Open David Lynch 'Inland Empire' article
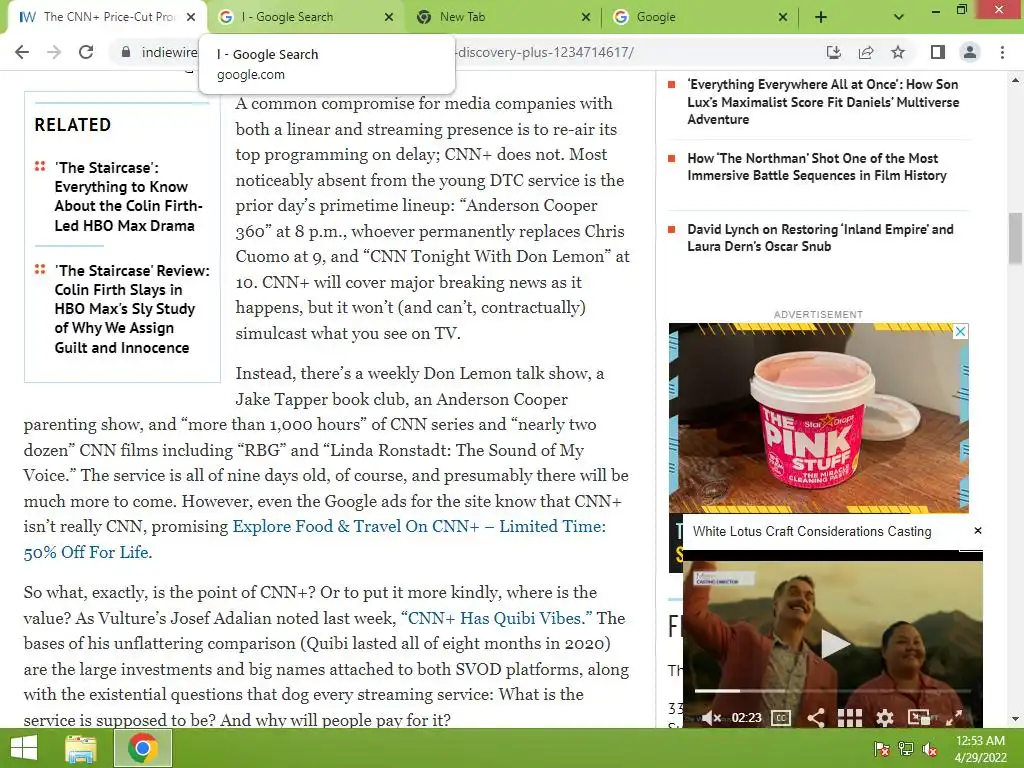 (x=820, y=238)
